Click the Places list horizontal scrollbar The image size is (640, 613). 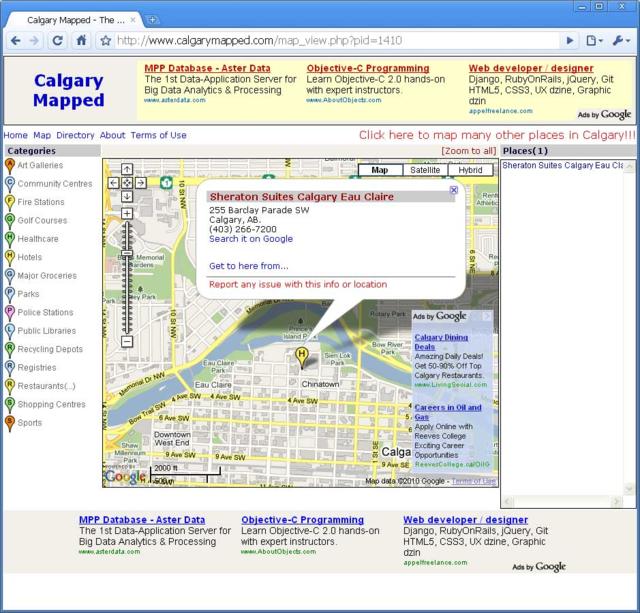(562, 502)
